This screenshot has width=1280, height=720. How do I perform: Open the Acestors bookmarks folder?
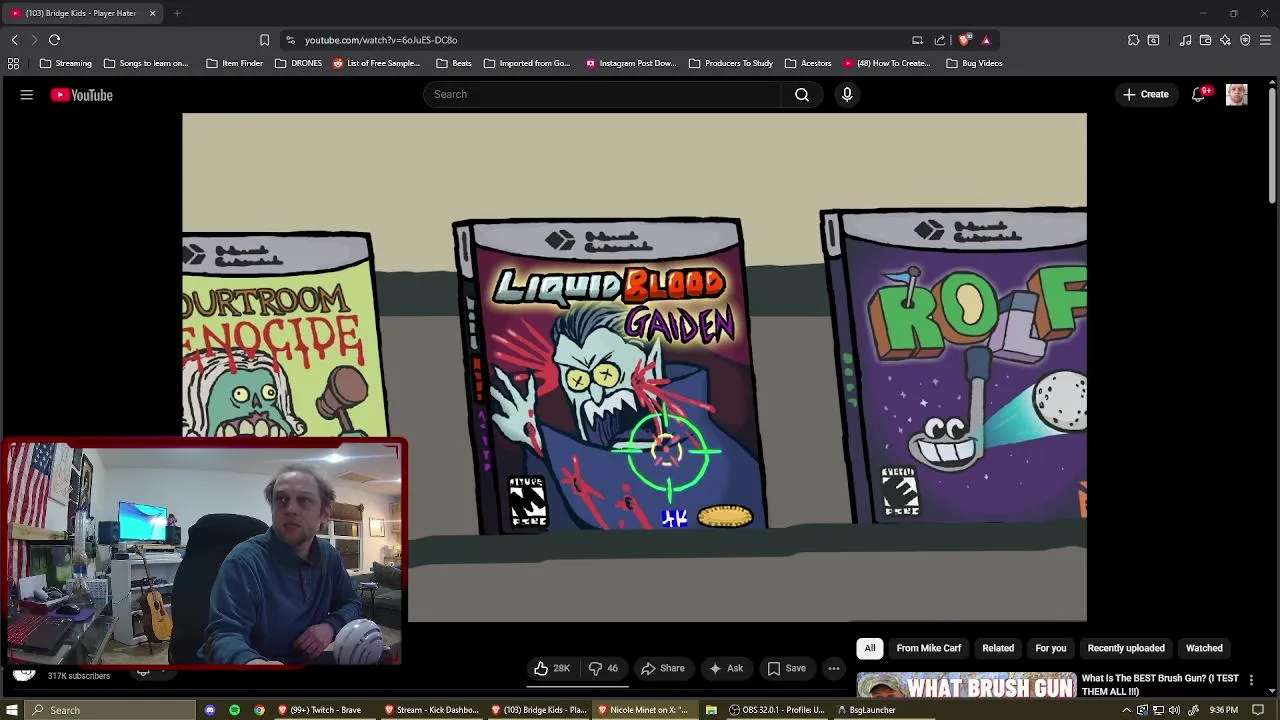tap(808, 63)
